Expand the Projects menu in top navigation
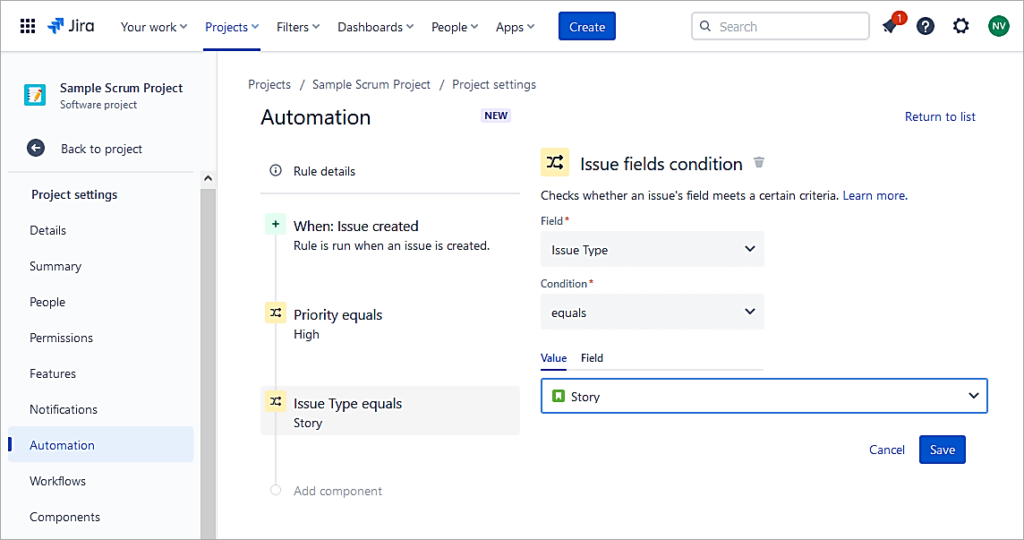The image size is (1024, 540). tap(231, 27)
